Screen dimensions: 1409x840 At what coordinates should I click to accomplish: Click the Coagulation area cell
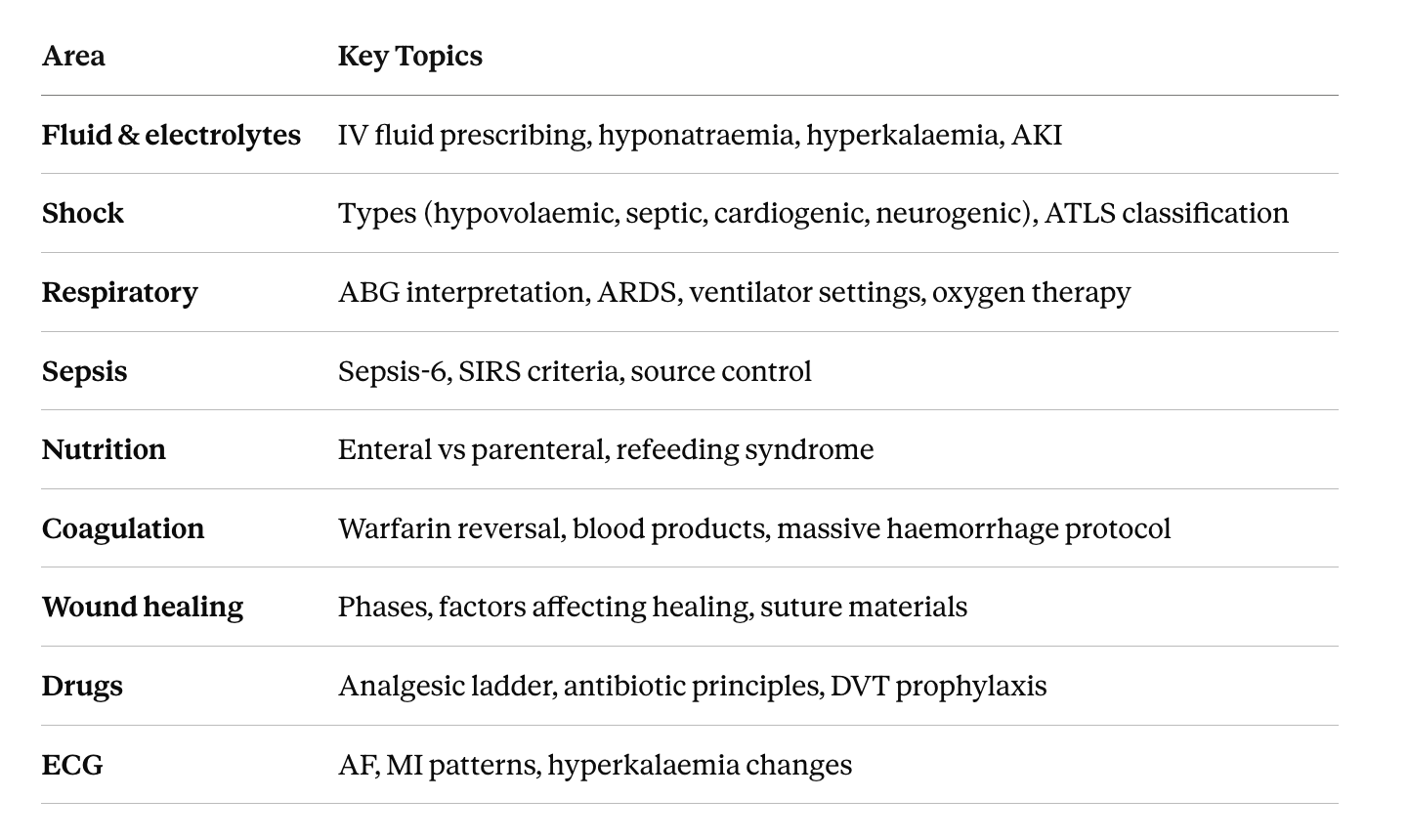tap(123, 528)
